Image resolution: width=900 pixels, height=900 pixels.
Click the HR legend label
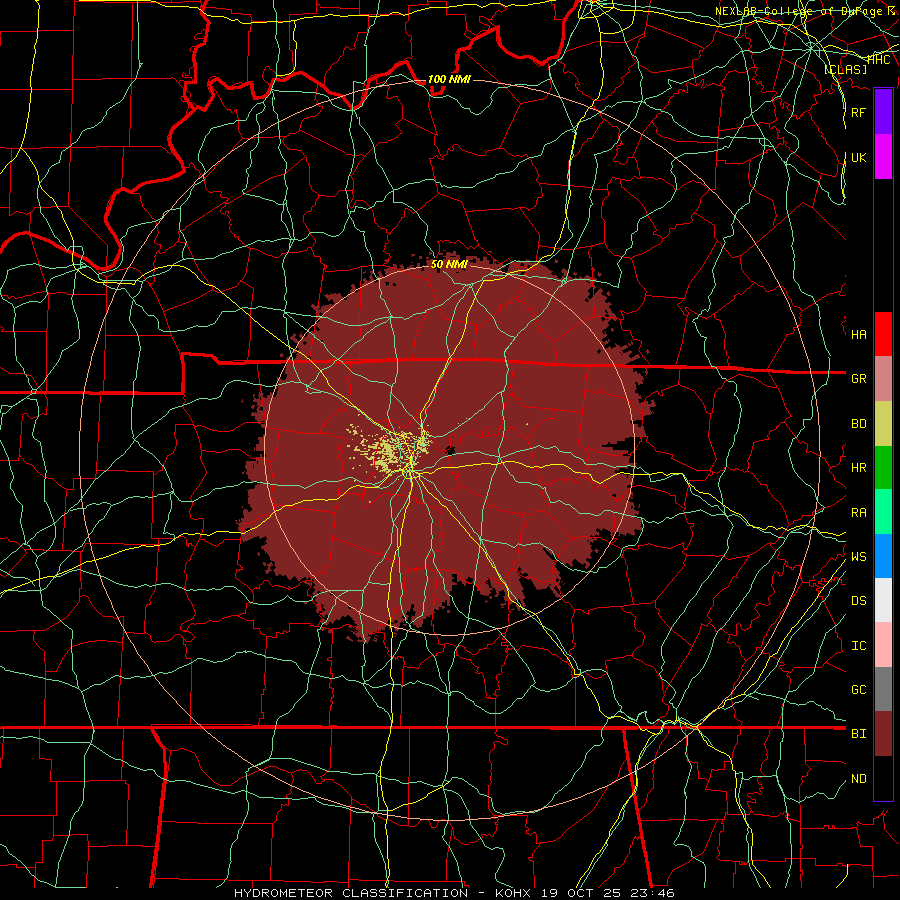pos(858,468)
